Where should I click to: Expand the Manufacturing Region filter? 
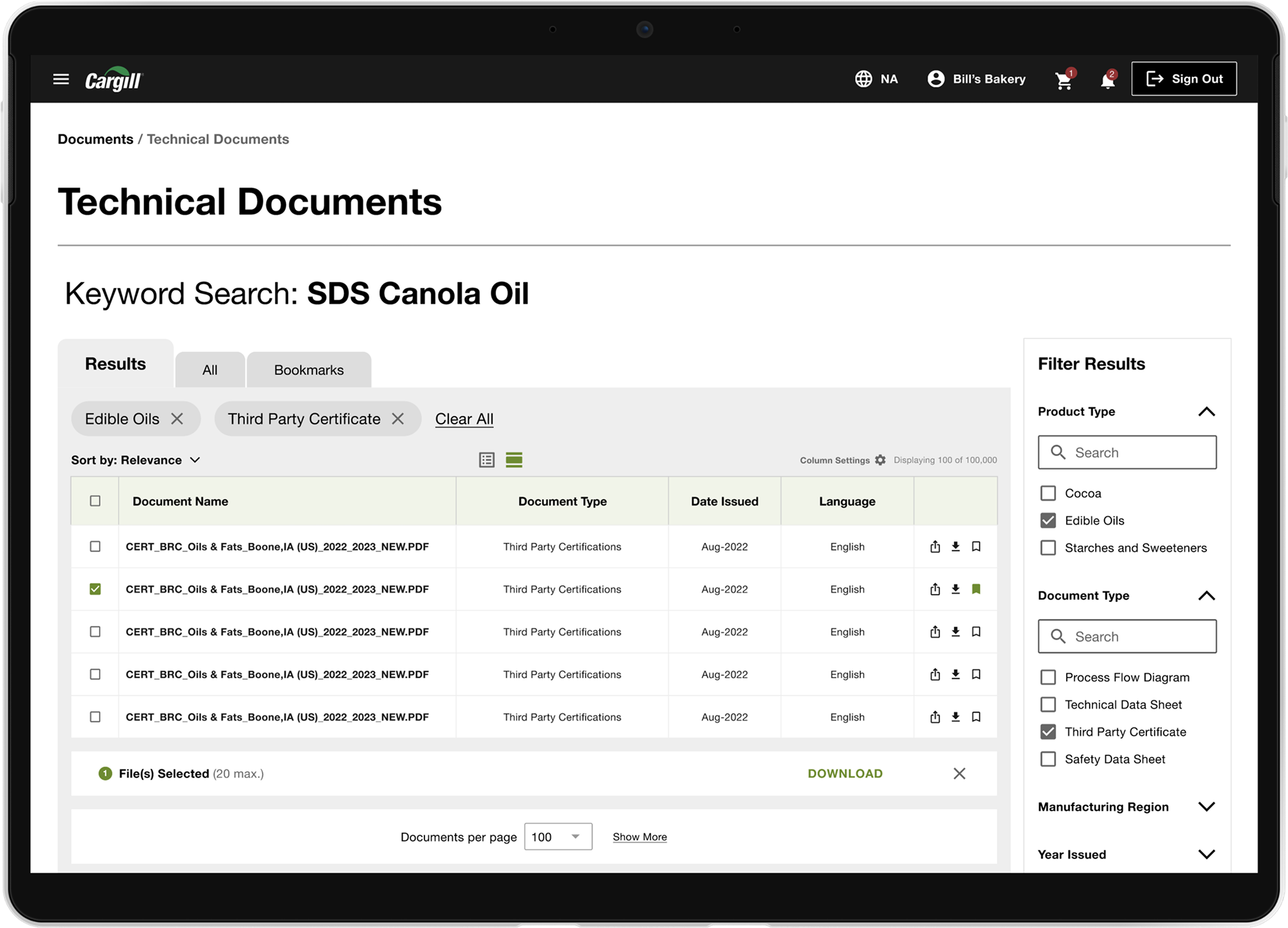[x=1206, y=807]
